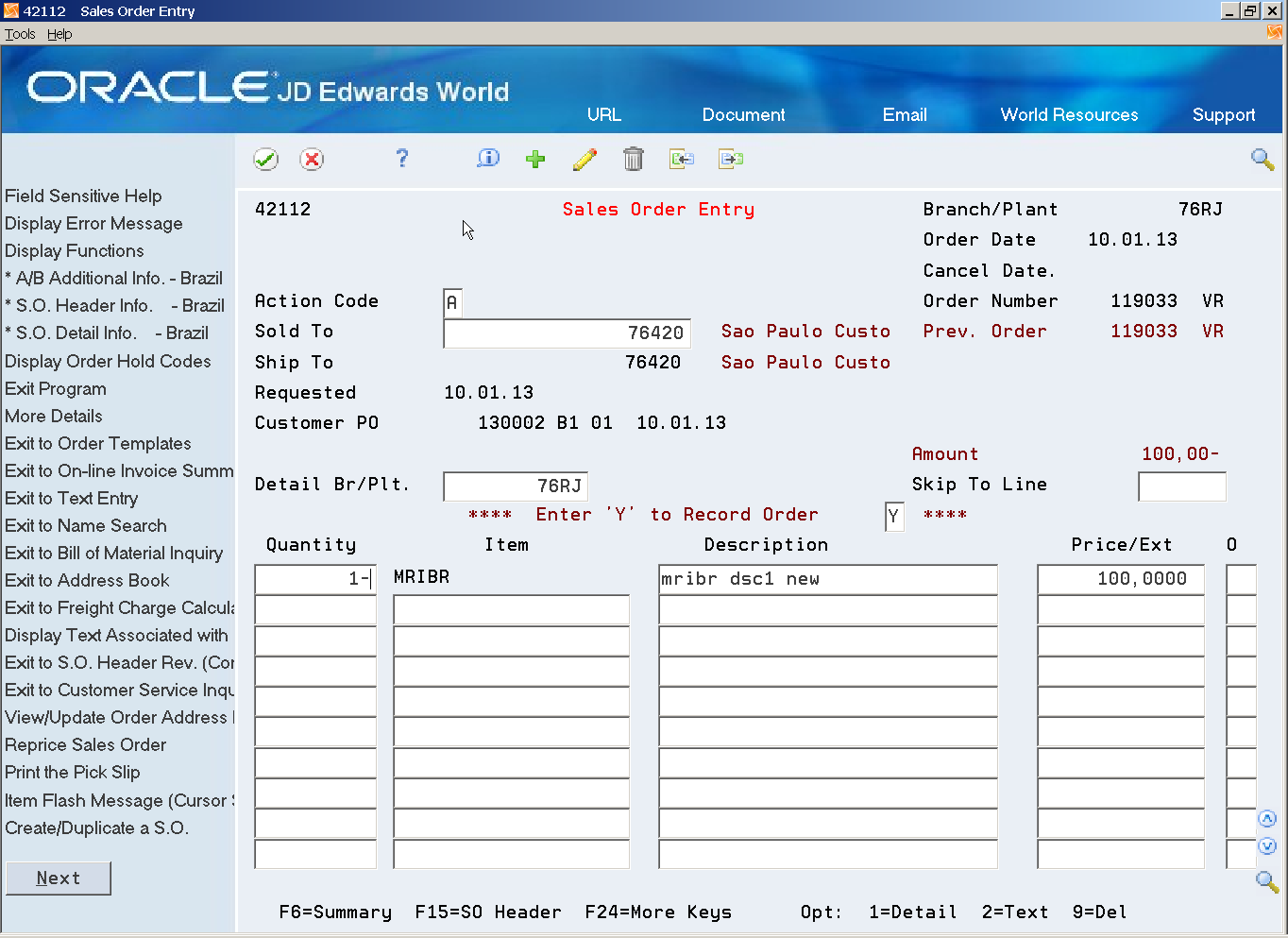Choose Exit to Address Book

tap(88, 580)
